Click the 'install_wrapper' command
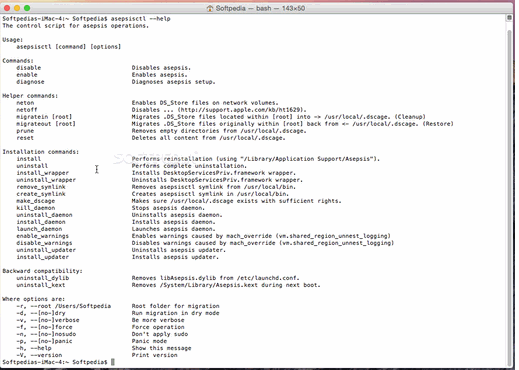Screen dimensions: 519x370 43,173
